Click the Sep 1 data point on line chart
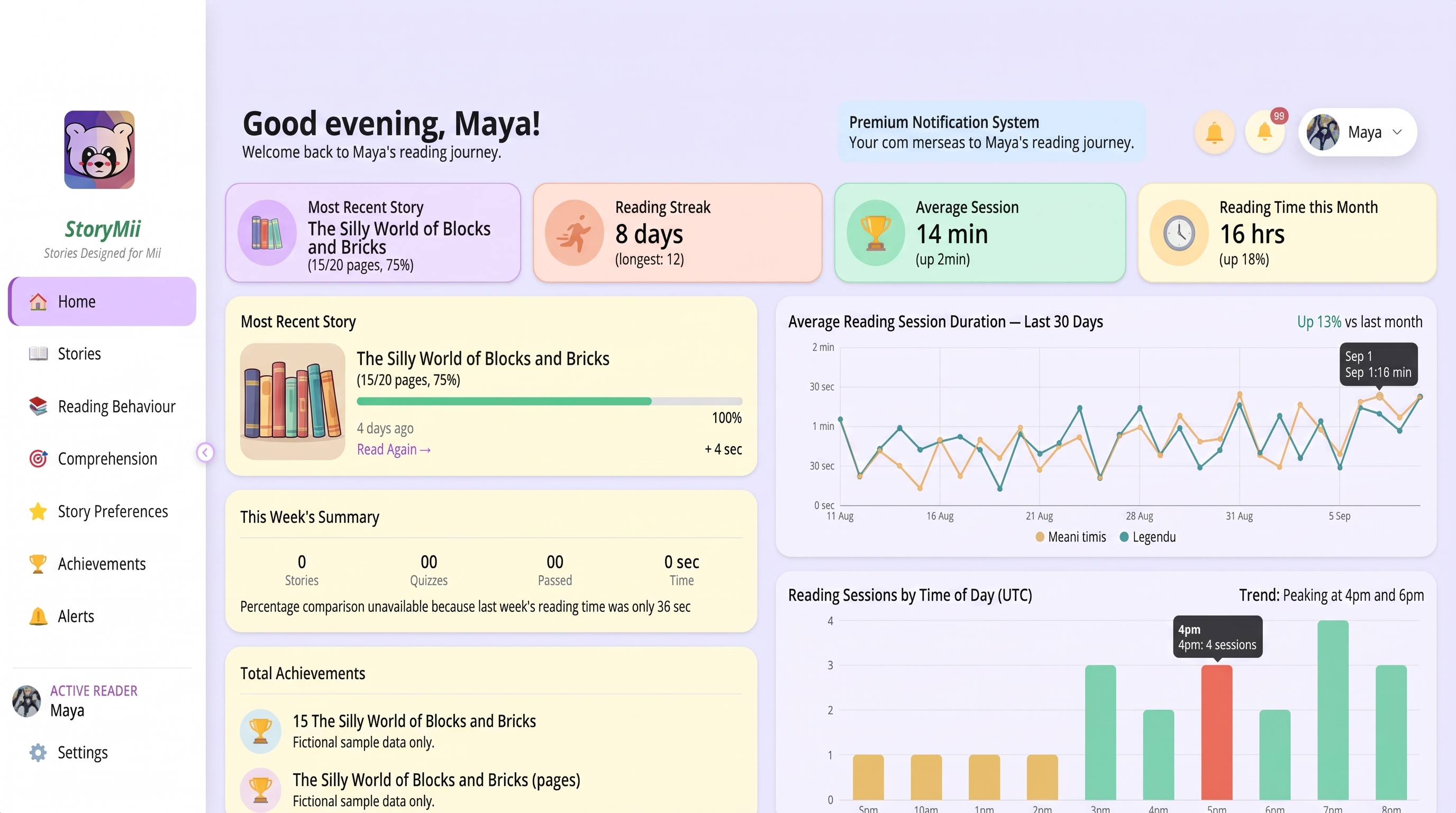This screenshot has height=813, width=1456. (1379, 396)
